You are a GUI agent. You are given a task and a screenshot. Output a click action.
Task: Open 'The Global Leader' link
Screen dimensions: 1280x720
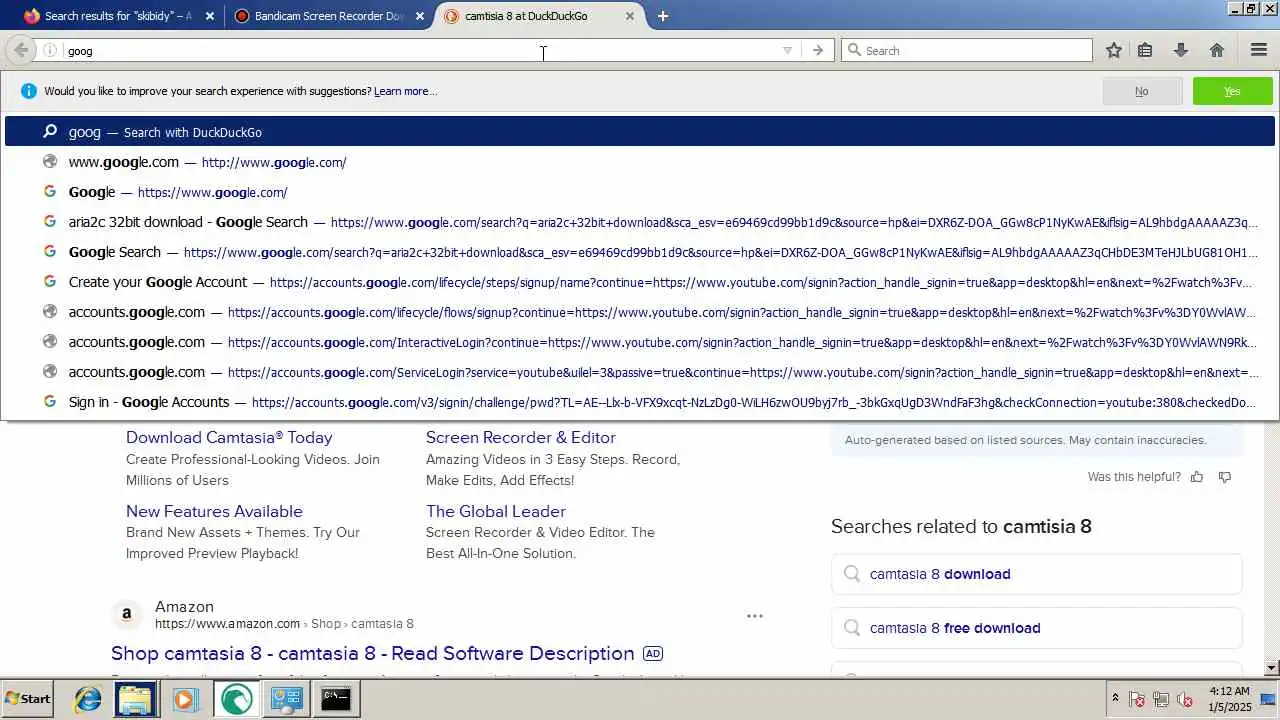(x=496, y=511)
